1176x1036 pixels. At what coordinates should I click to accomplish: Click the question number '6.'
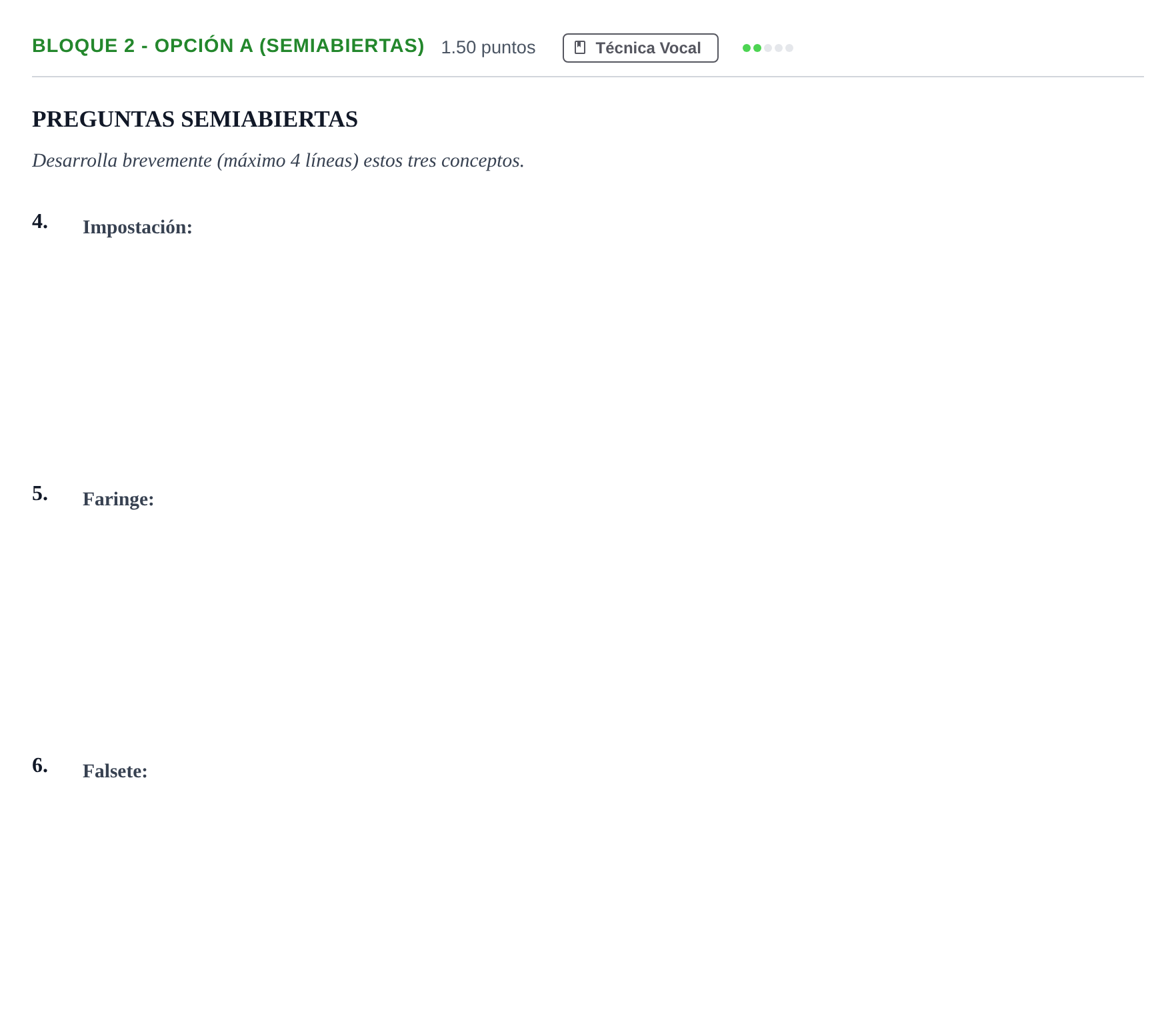[x=40, y=765]
